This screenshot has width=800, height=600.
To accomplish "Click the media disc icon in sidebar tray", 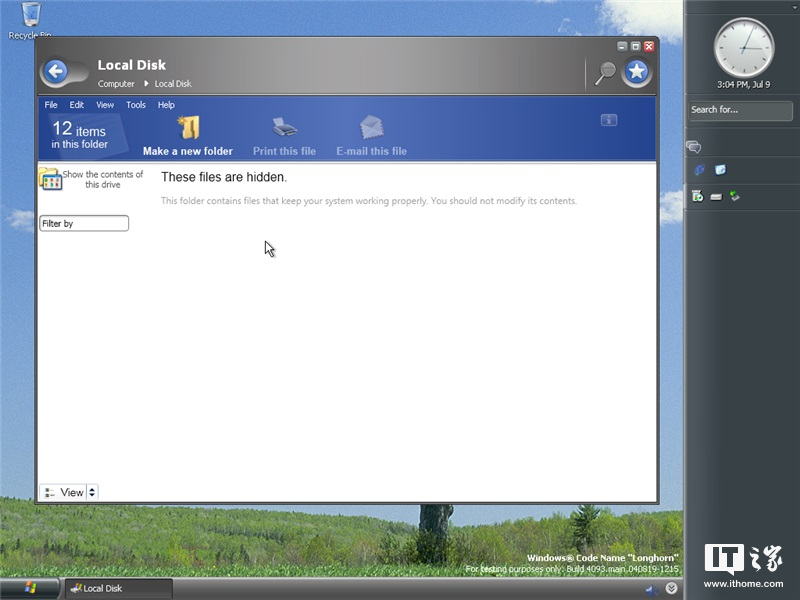I will point(697,196).
